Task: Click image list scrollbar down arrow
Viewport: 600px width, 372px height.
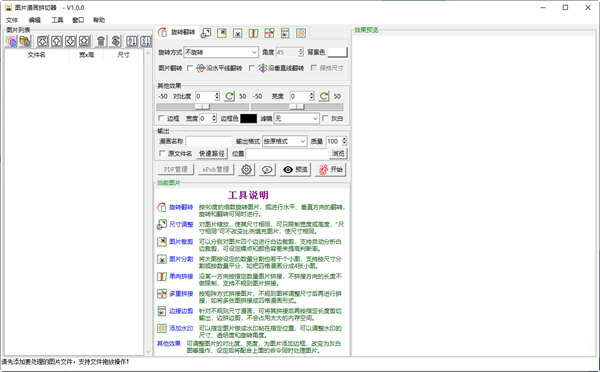Action: pos(148,352)
